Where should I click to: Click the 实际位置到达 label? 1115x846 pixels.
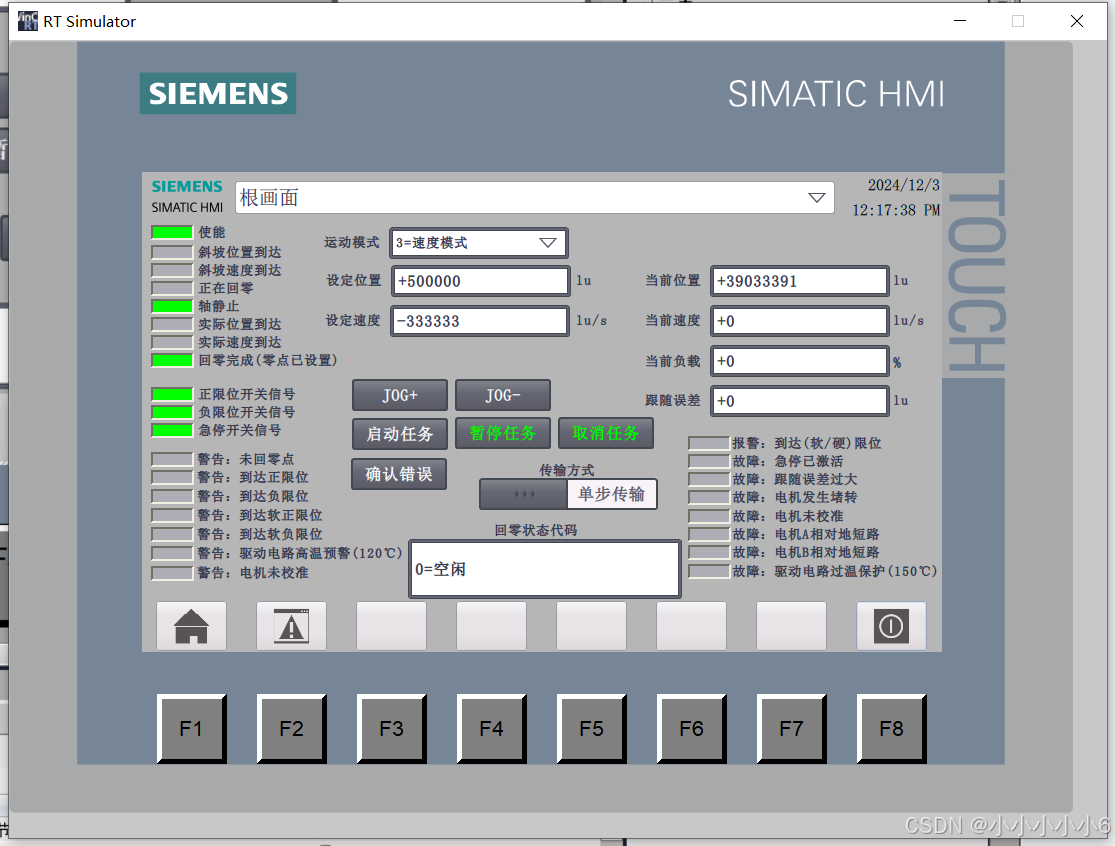click(x=240, y=324)
